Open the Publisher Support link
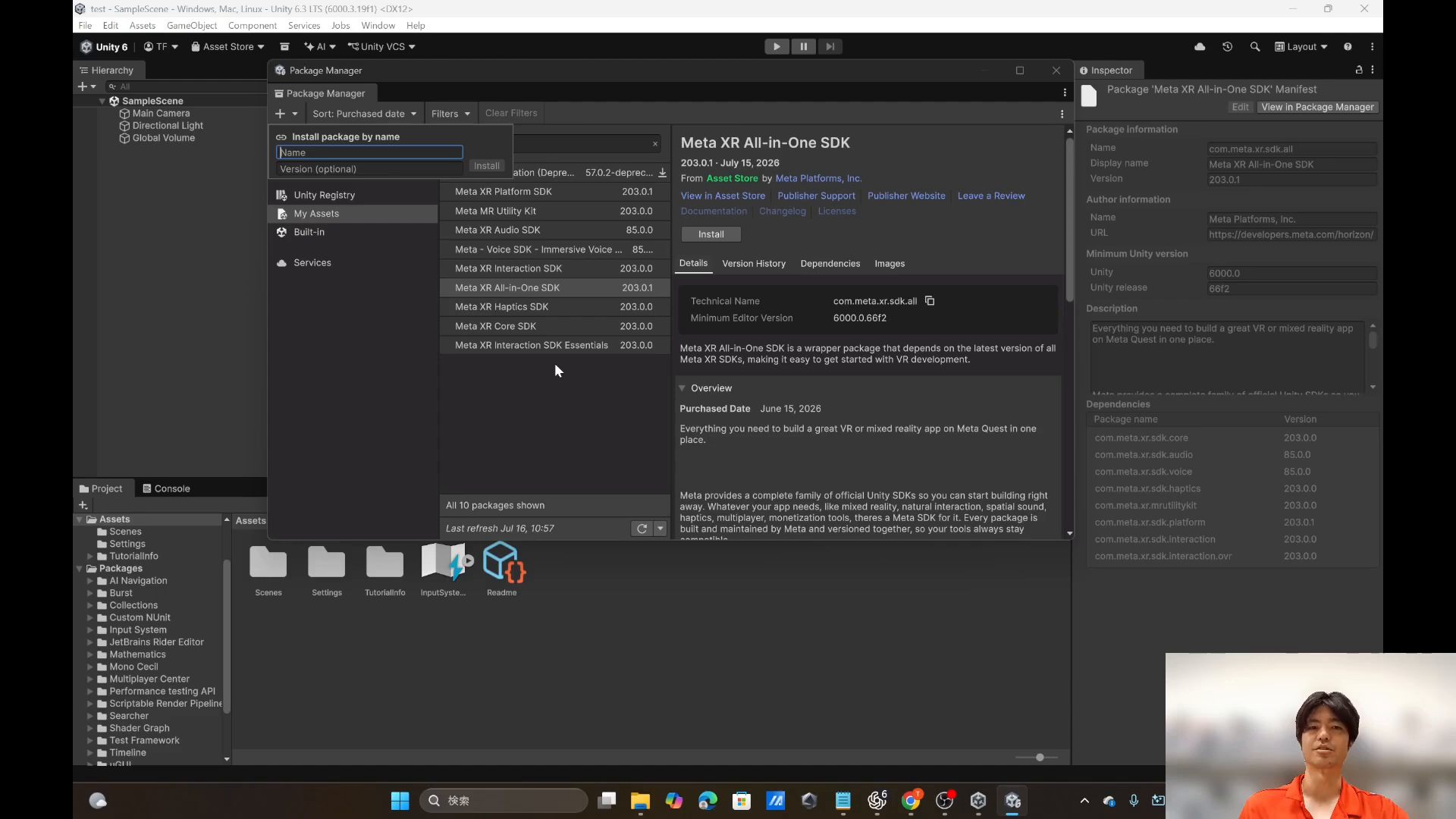Screen dimensions: 1456x819 click(x=816, y=196)
